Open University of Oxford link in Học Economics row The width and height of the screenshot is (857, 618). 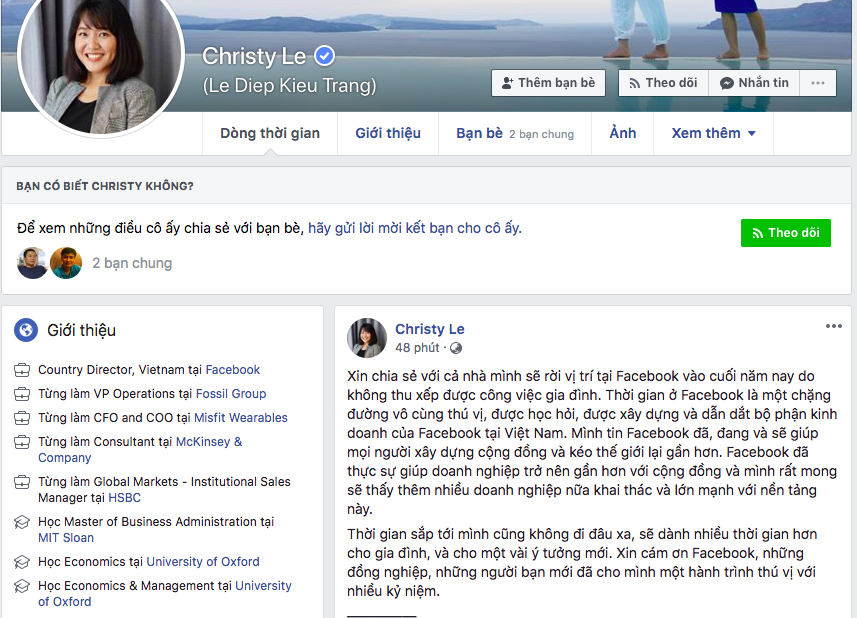pos(203,562)
